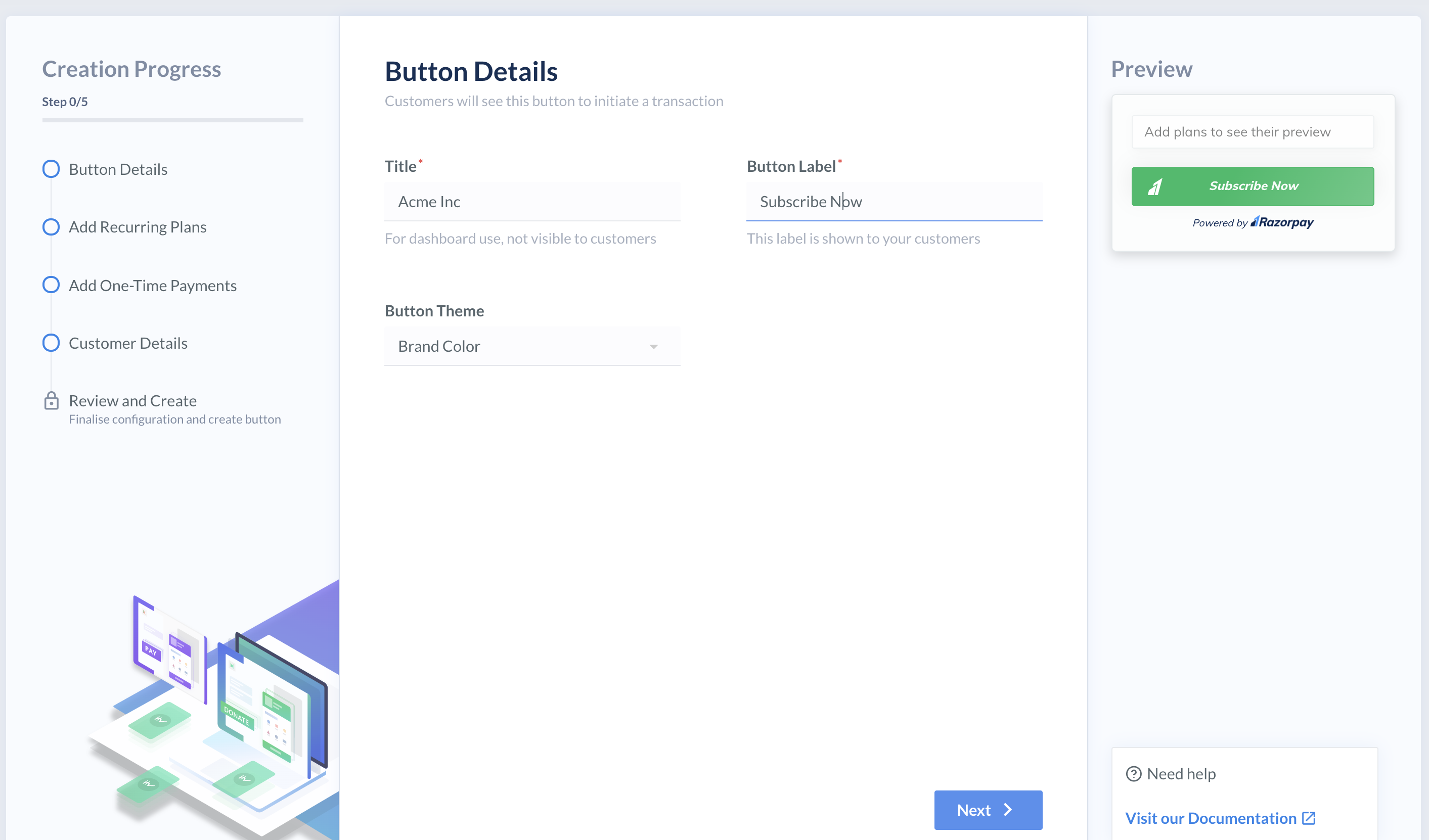
Task: Click the Add Recurring Plans step circle
Action: coord(51,227)
